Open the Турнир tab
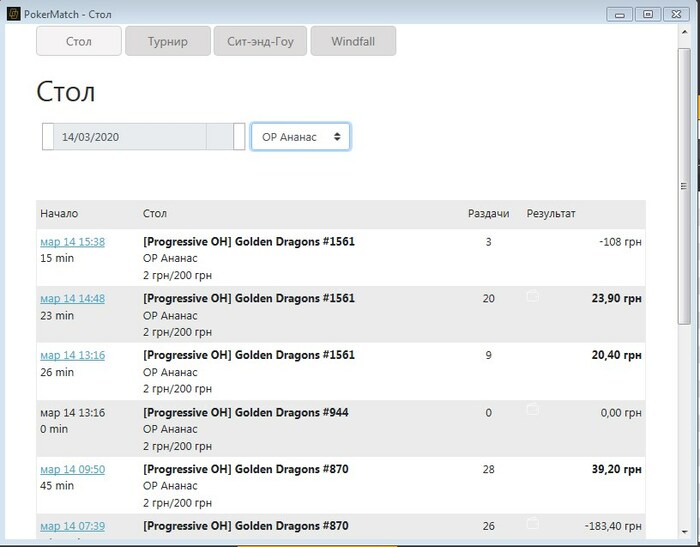Viewport: 700px width, 547px height. 167,41
